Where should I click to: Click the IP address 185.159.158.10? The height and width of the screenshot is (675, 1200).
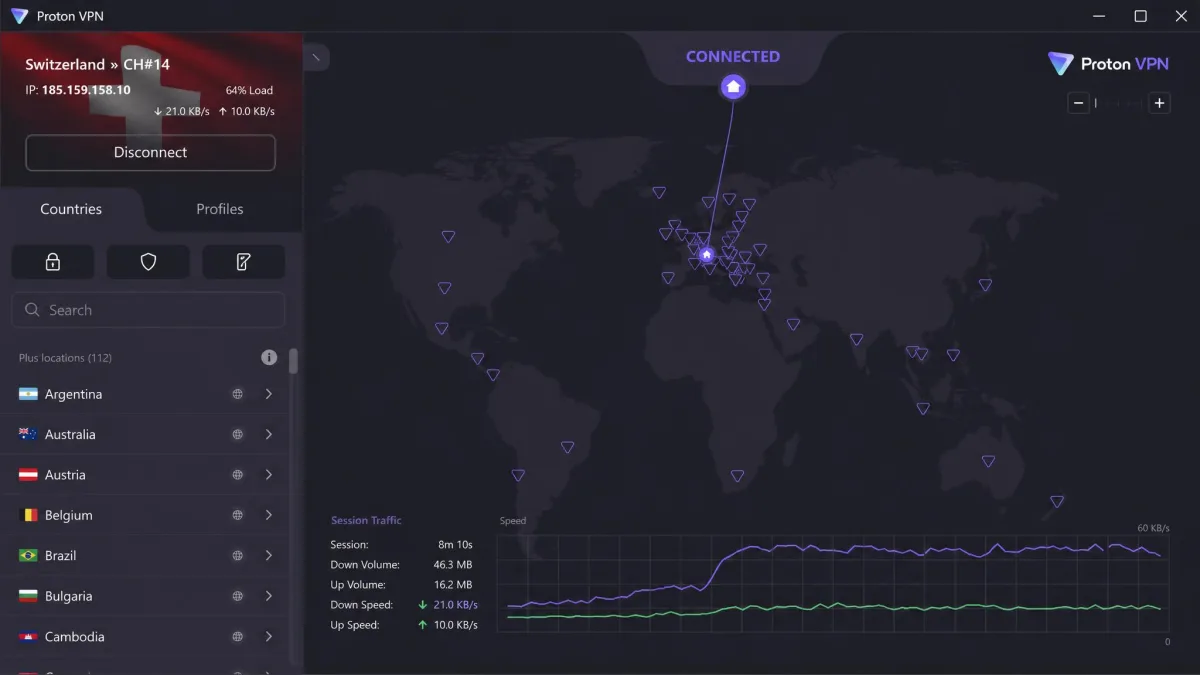click(x=86, y=90)
